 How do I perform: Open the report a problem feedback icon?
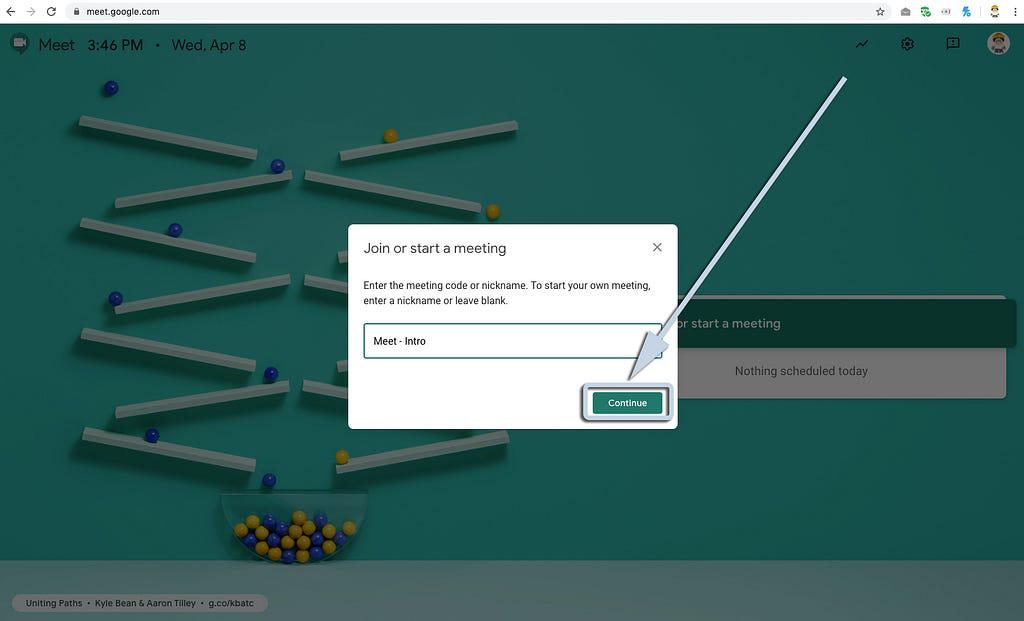(x=953, y=44)
